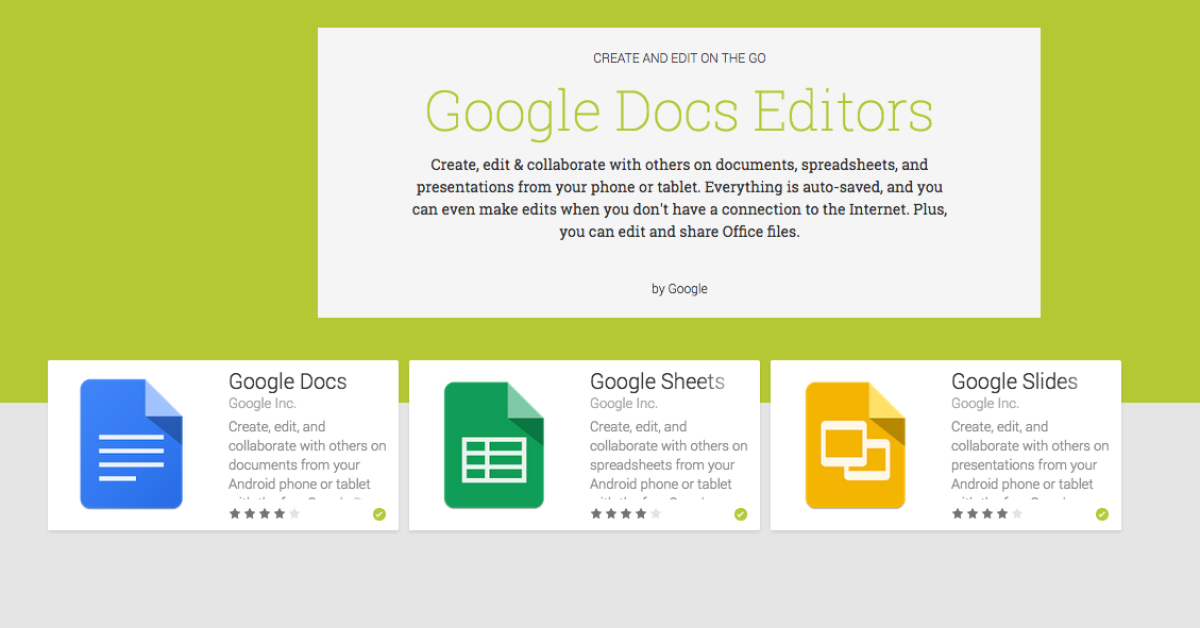Click the star rating bar under Google Sheets
This screenshot has height=628, width=1200.
tap(625, 513)
